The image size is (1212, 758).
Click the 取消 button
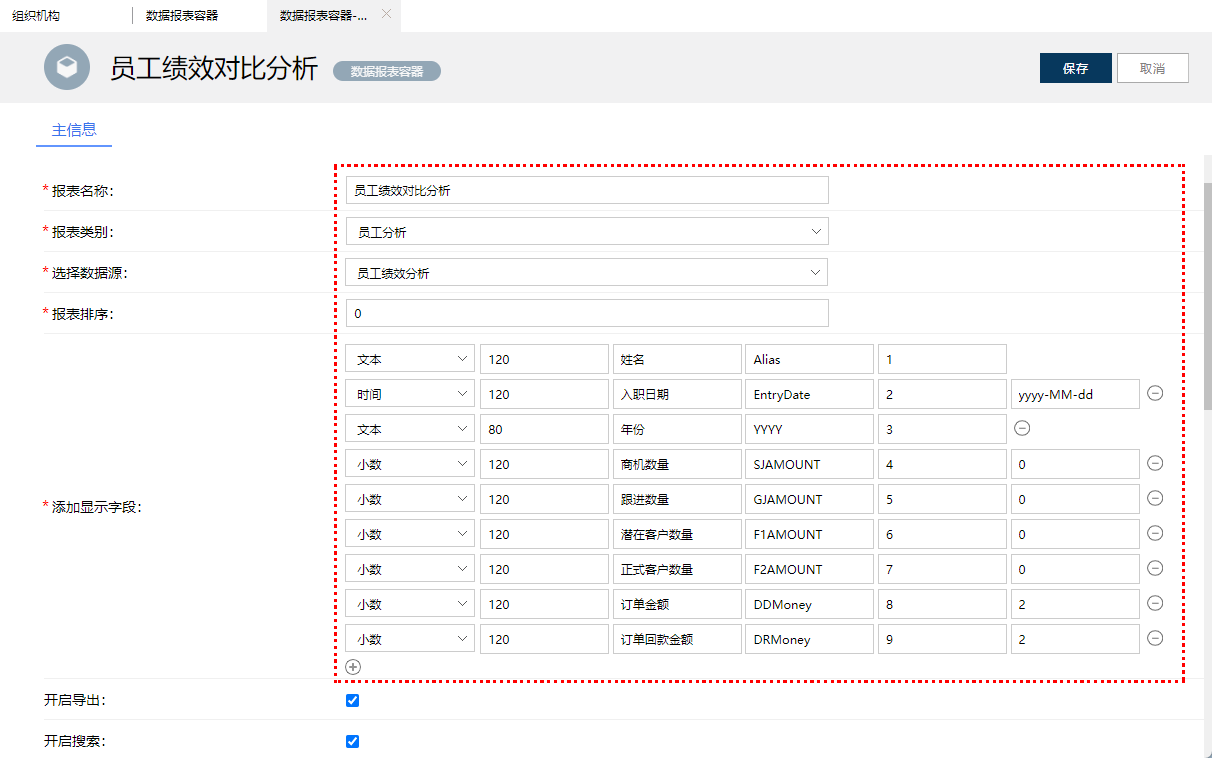tap(1152, 67)
